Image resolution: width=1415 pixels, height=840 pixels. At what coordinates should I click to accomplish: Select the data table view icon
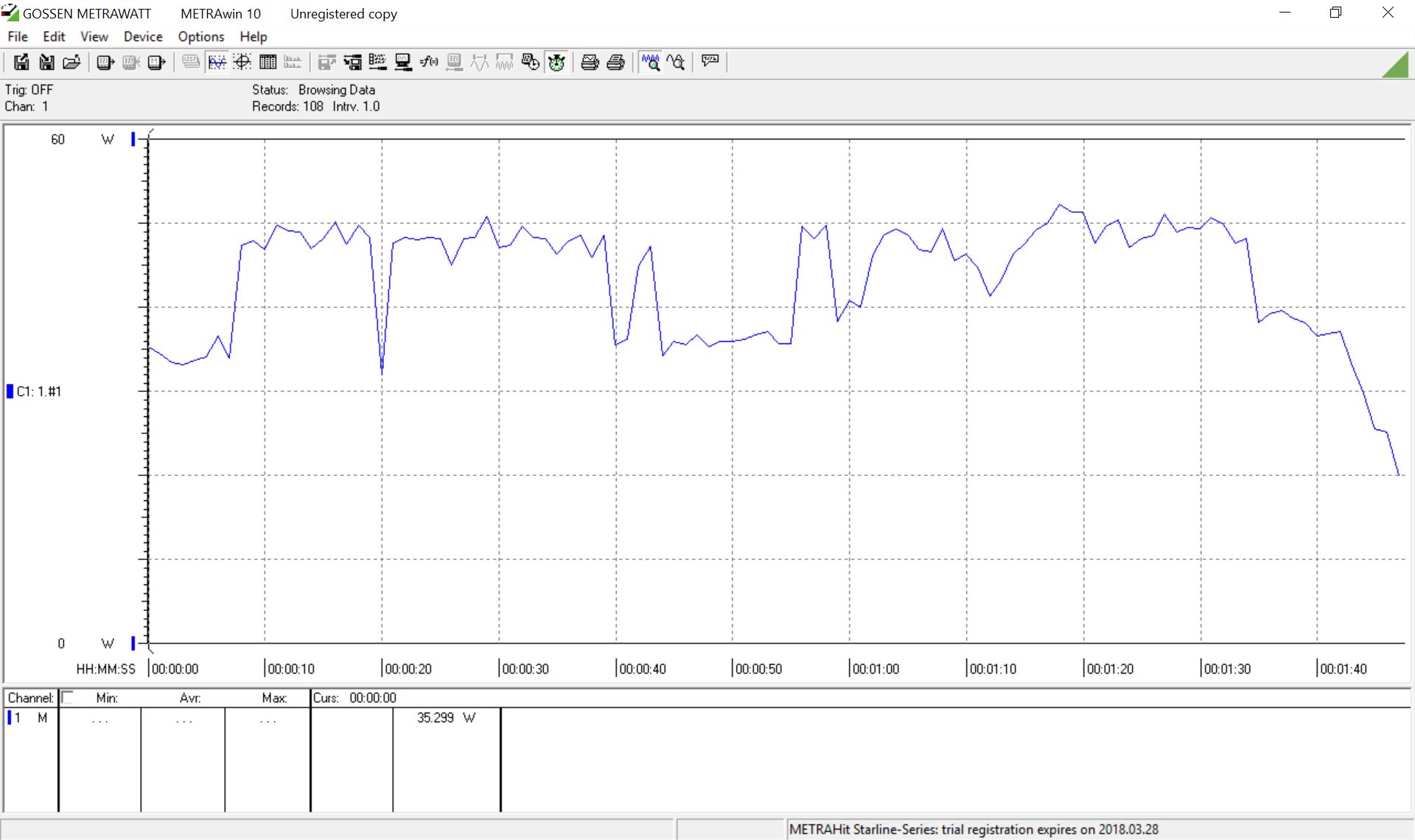coord(268,62)
